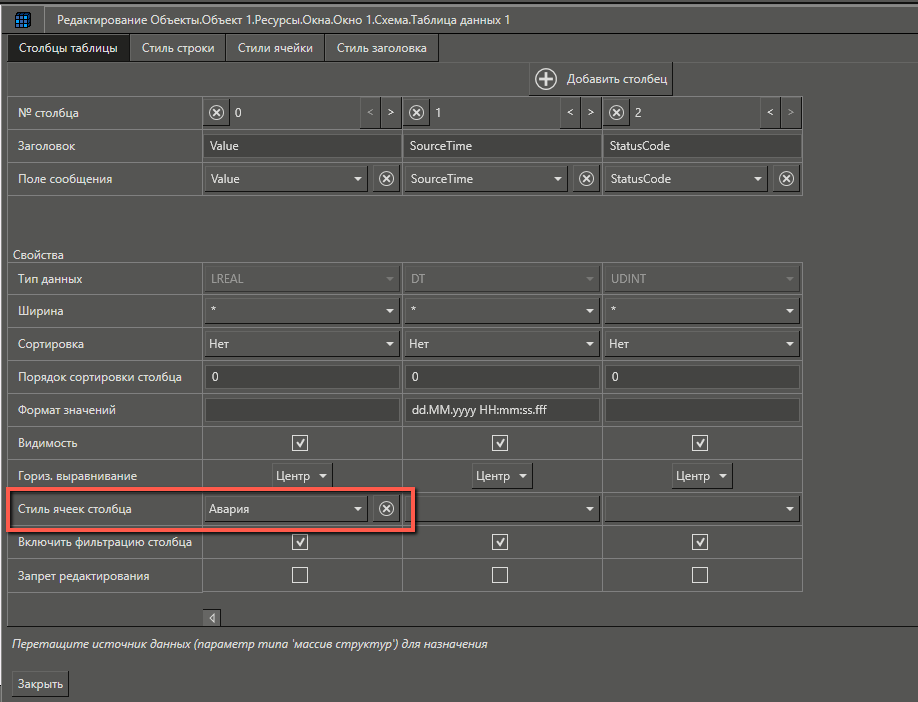Move column 2 left with the arrow
Image resolution: width=918 pixels, height=702 pixels.
(770, 113)
